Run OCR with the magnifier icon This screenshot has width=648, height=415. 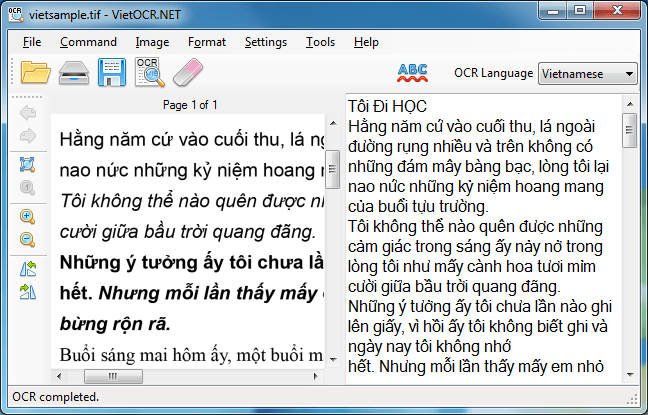pos(148,73)
